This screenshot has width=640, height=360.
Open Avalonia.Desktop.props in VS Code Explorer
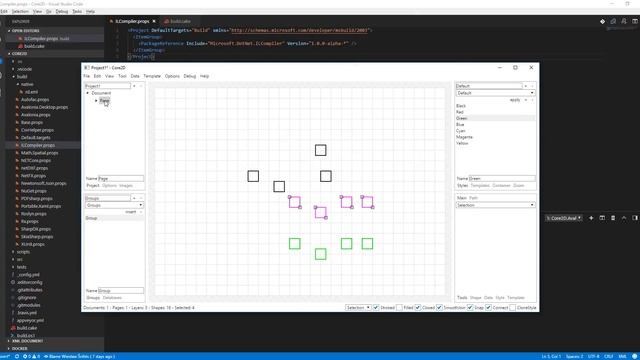(44, 107)
